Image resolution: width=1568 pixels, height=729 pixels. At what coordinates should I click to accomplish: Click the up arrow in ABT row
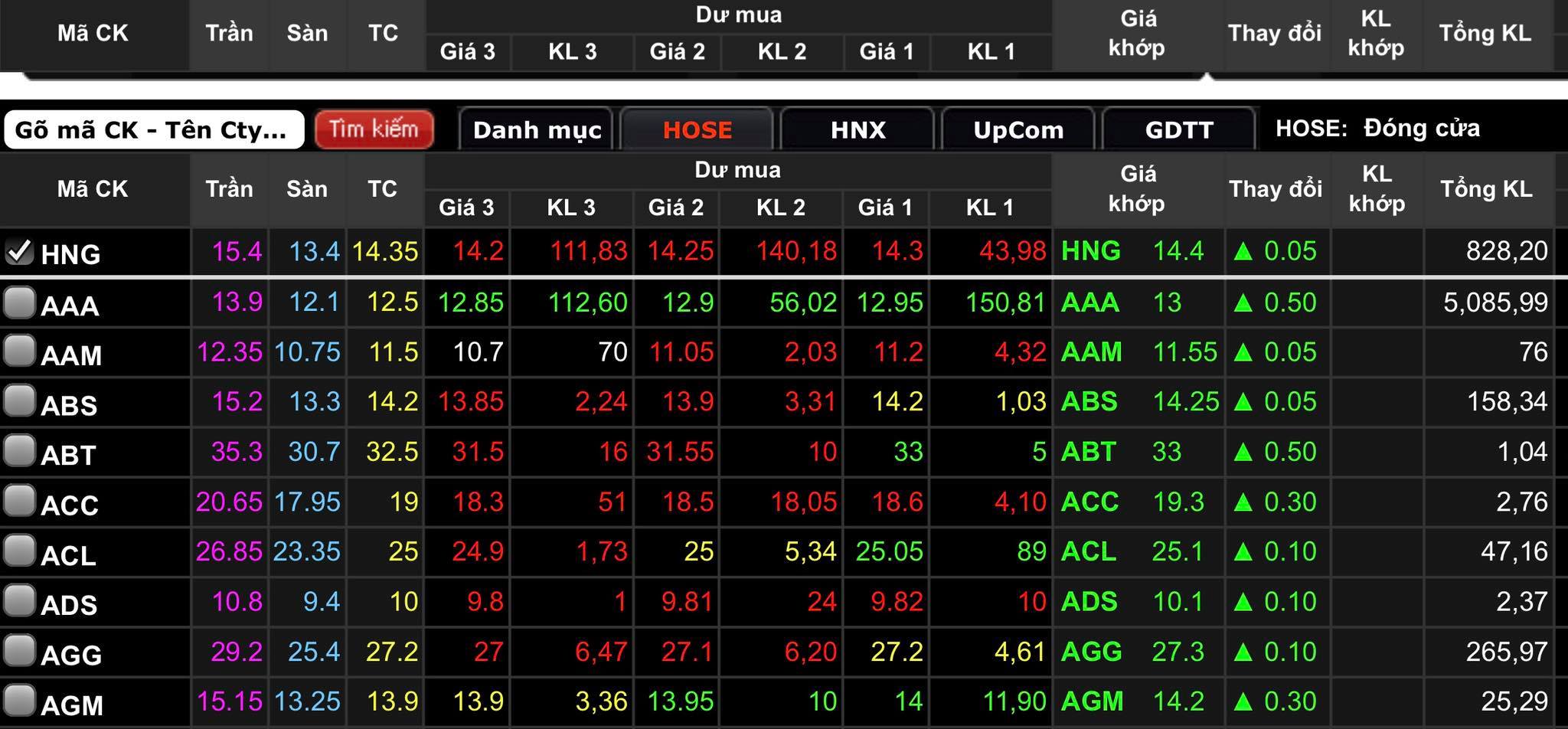[1243, 452]
